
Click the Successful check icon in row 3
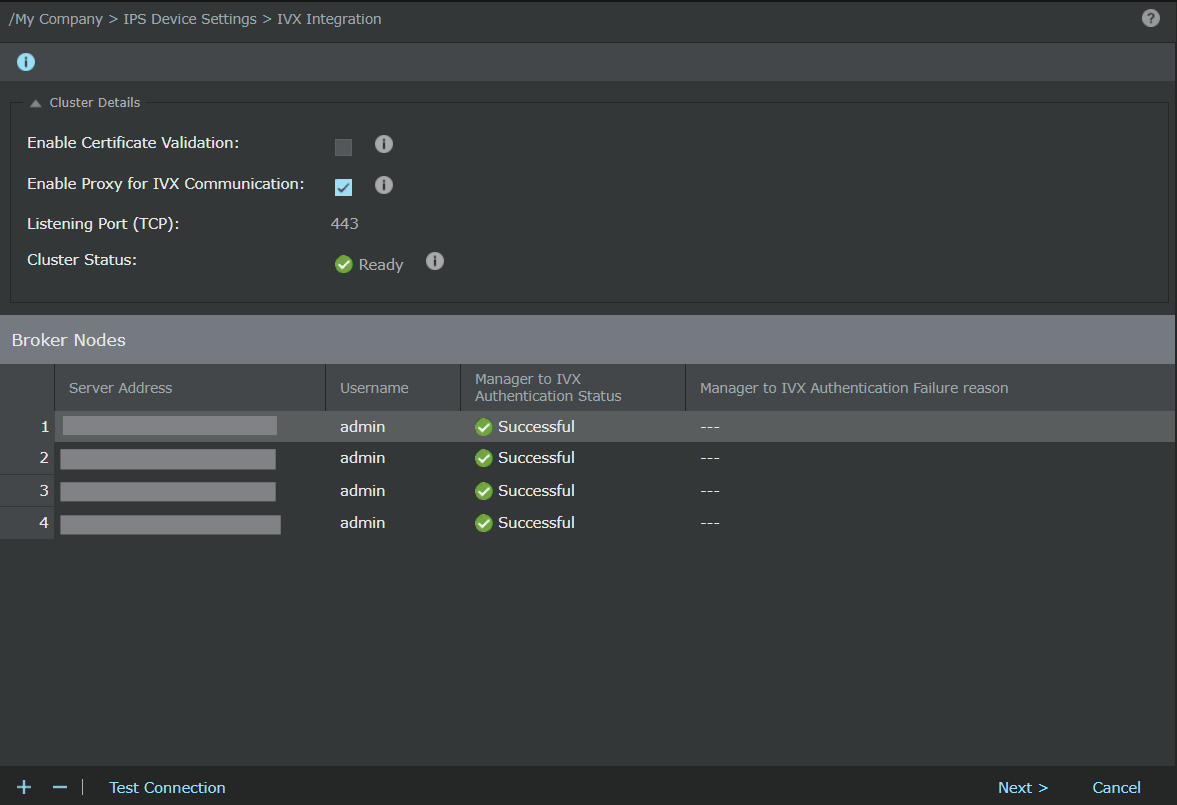[x=483, y=491]
